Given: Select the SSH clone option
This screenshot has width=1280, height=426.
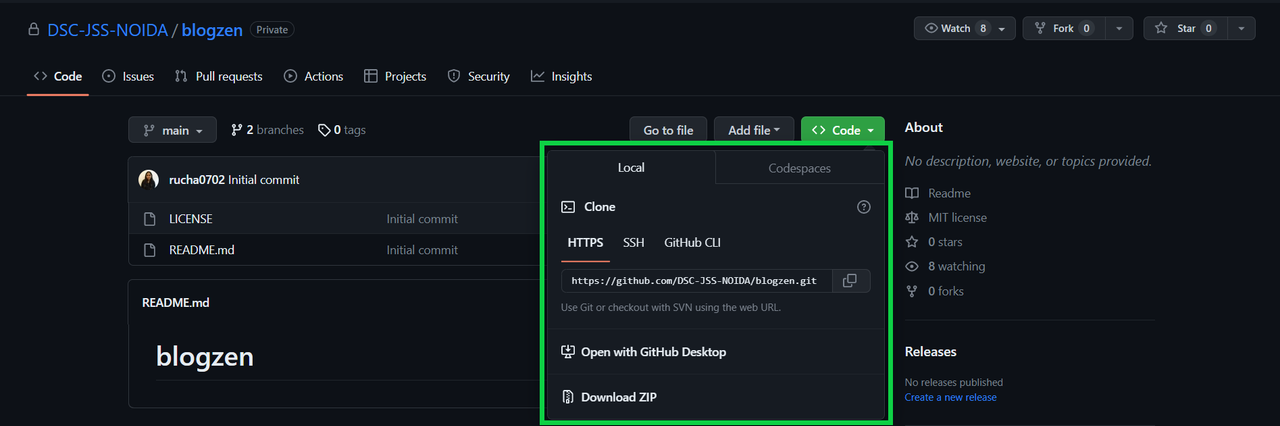Looking at the screenshot, I should click(634, 243).
